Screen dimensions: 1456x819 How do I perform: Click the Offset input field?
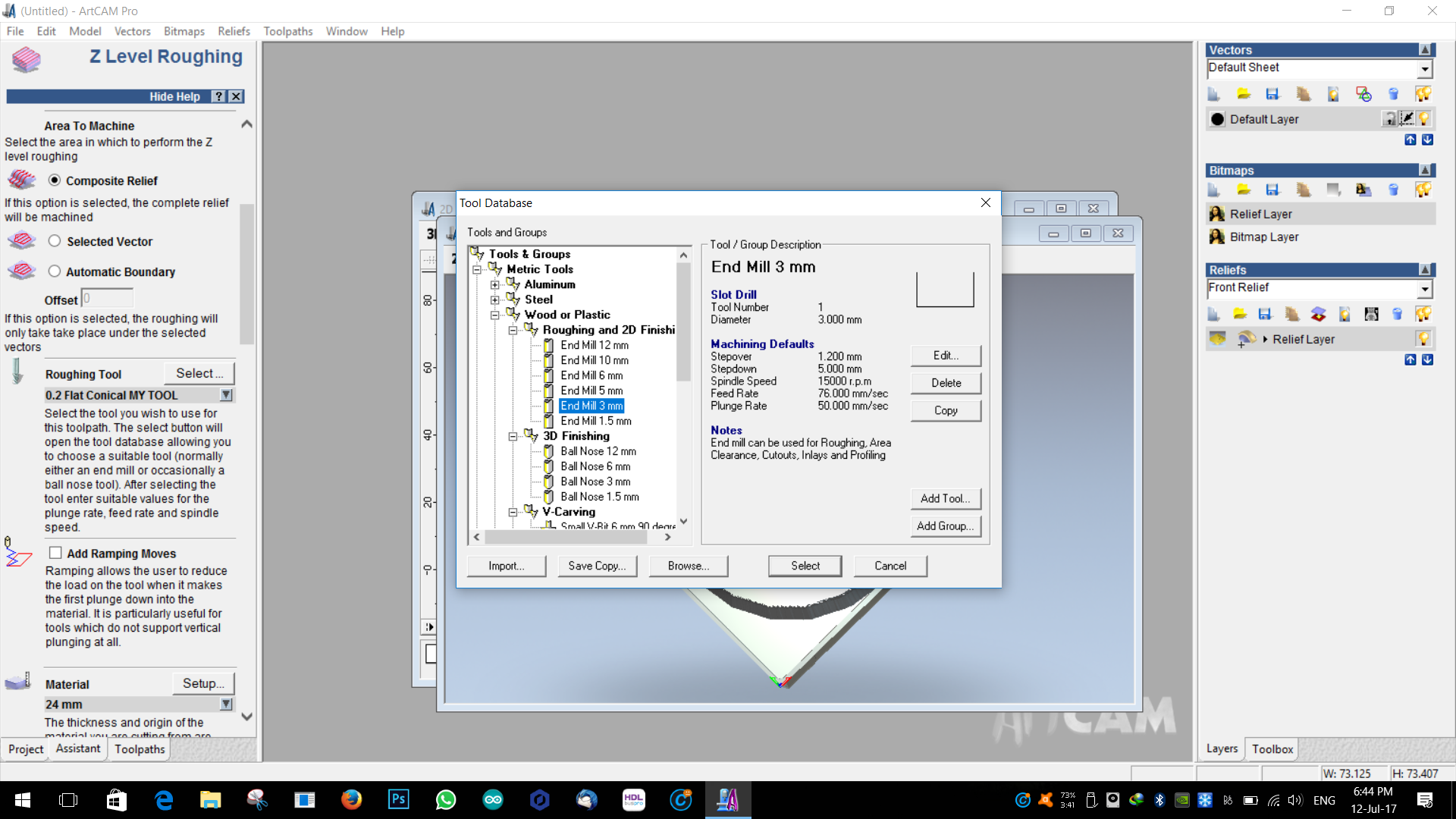tap(108, 299)
